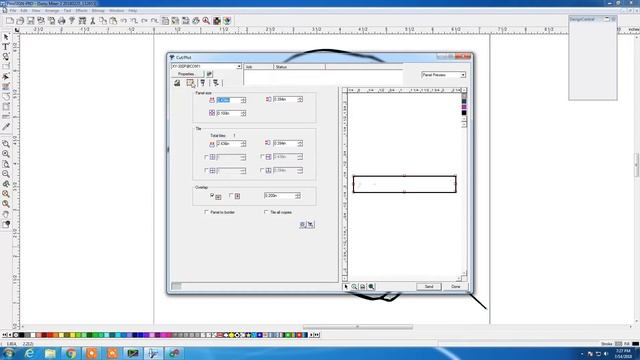Image resolution: width=640 pixels, height=360 pixels.
Task: Click the Print icon in main toolbar
Action: coord(62,20)
